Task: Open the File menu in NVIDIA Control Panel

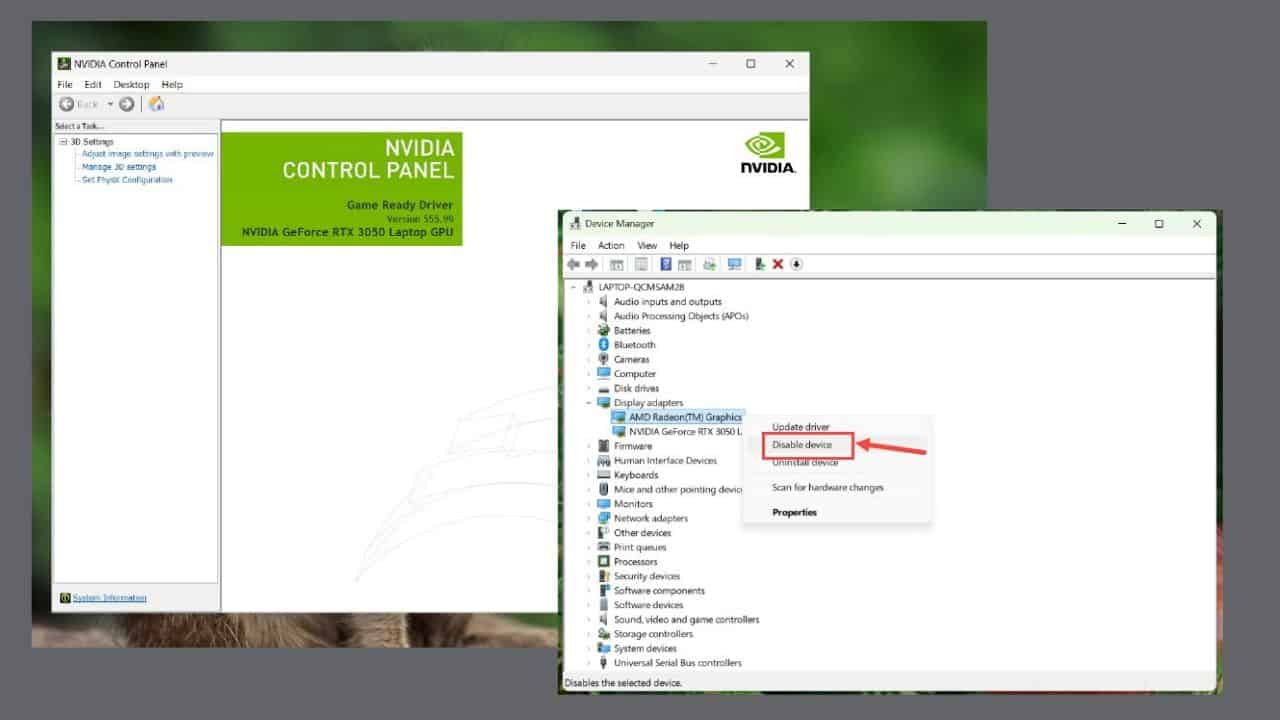Action: 65,85
